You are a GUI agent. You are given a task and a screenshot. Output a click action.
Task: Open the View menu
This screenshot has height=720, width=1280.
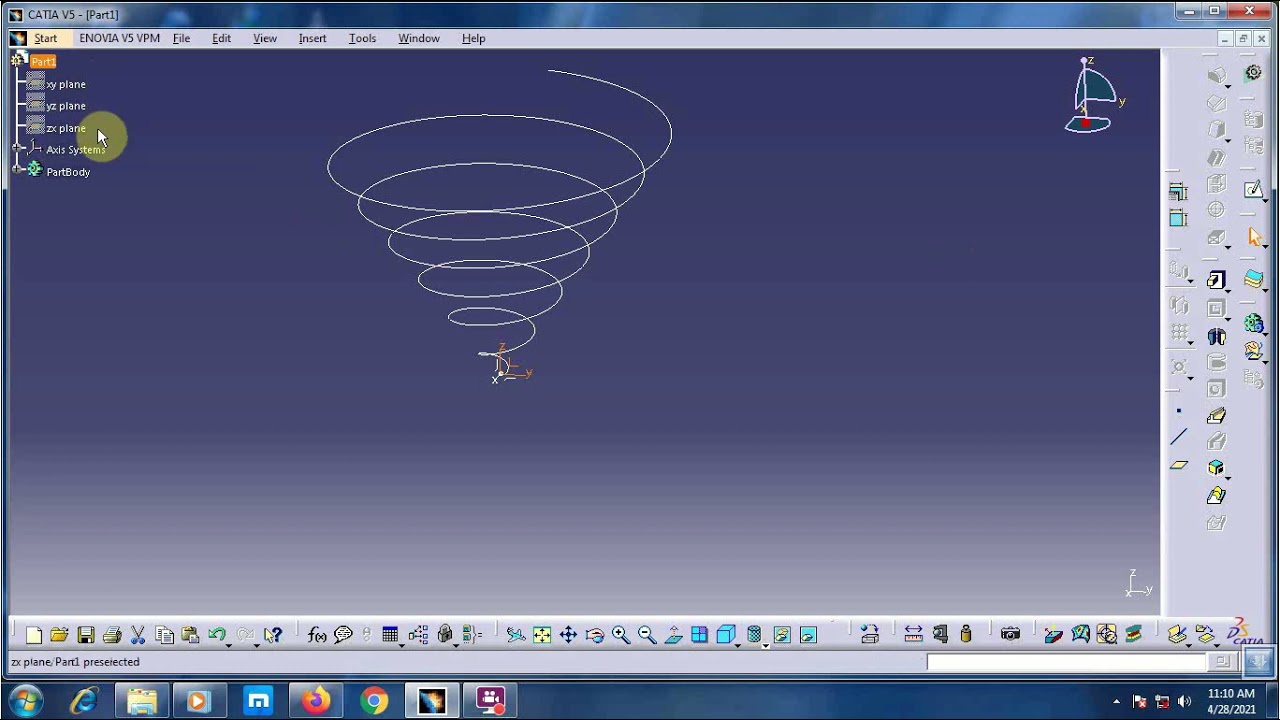(x=265, y=38)
